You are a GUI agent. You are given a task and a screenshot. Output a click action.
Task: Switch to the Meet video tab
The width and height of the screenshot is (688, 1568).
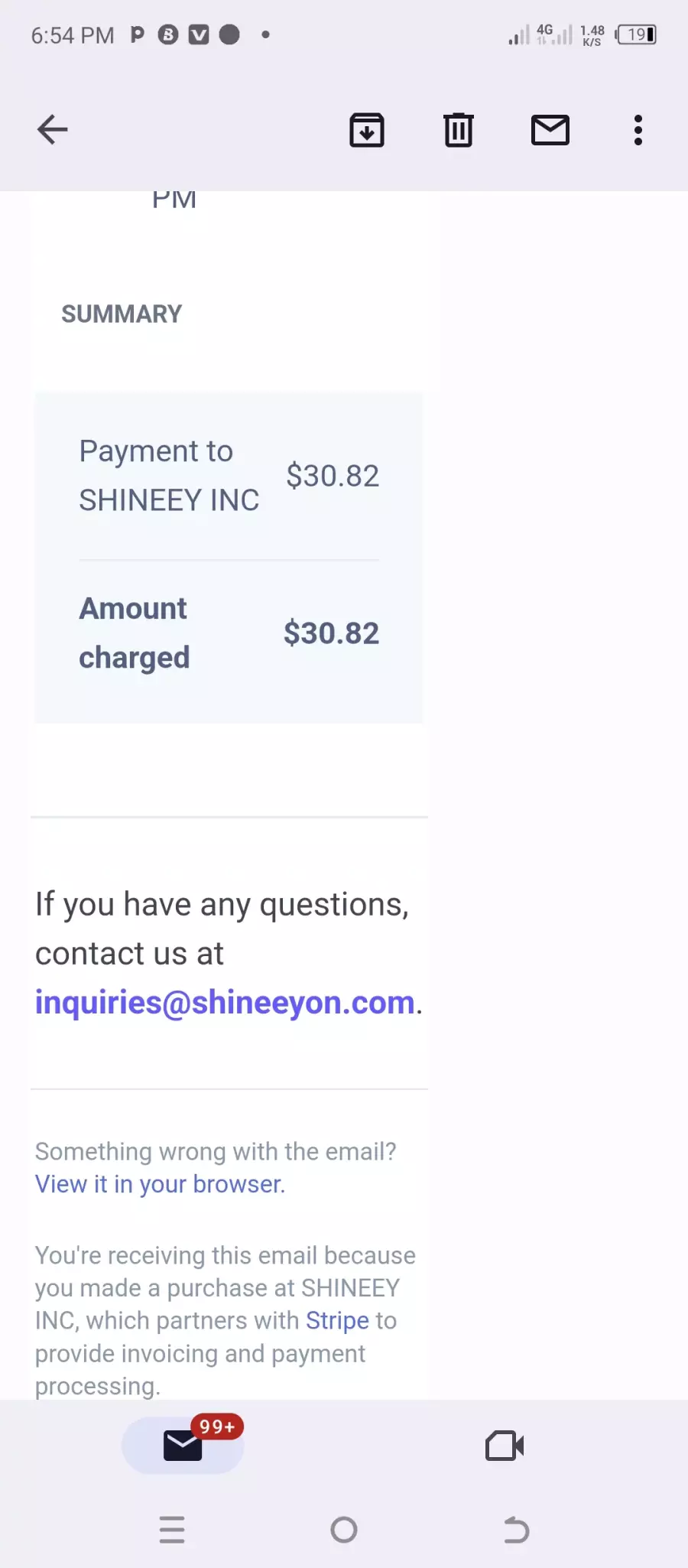505,1446
